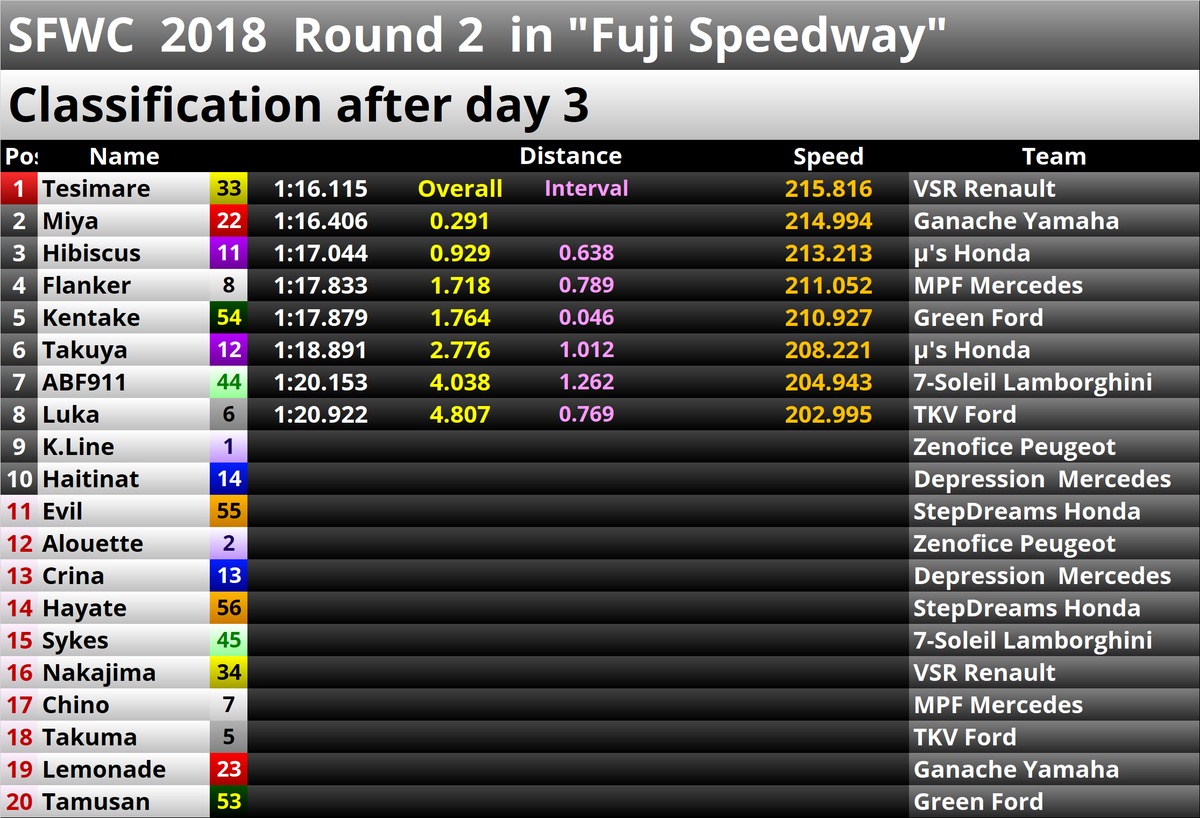The height and width of the screenshot is (818, 1200).
Task: Click speed value 210.927
Action: point(828,318)
